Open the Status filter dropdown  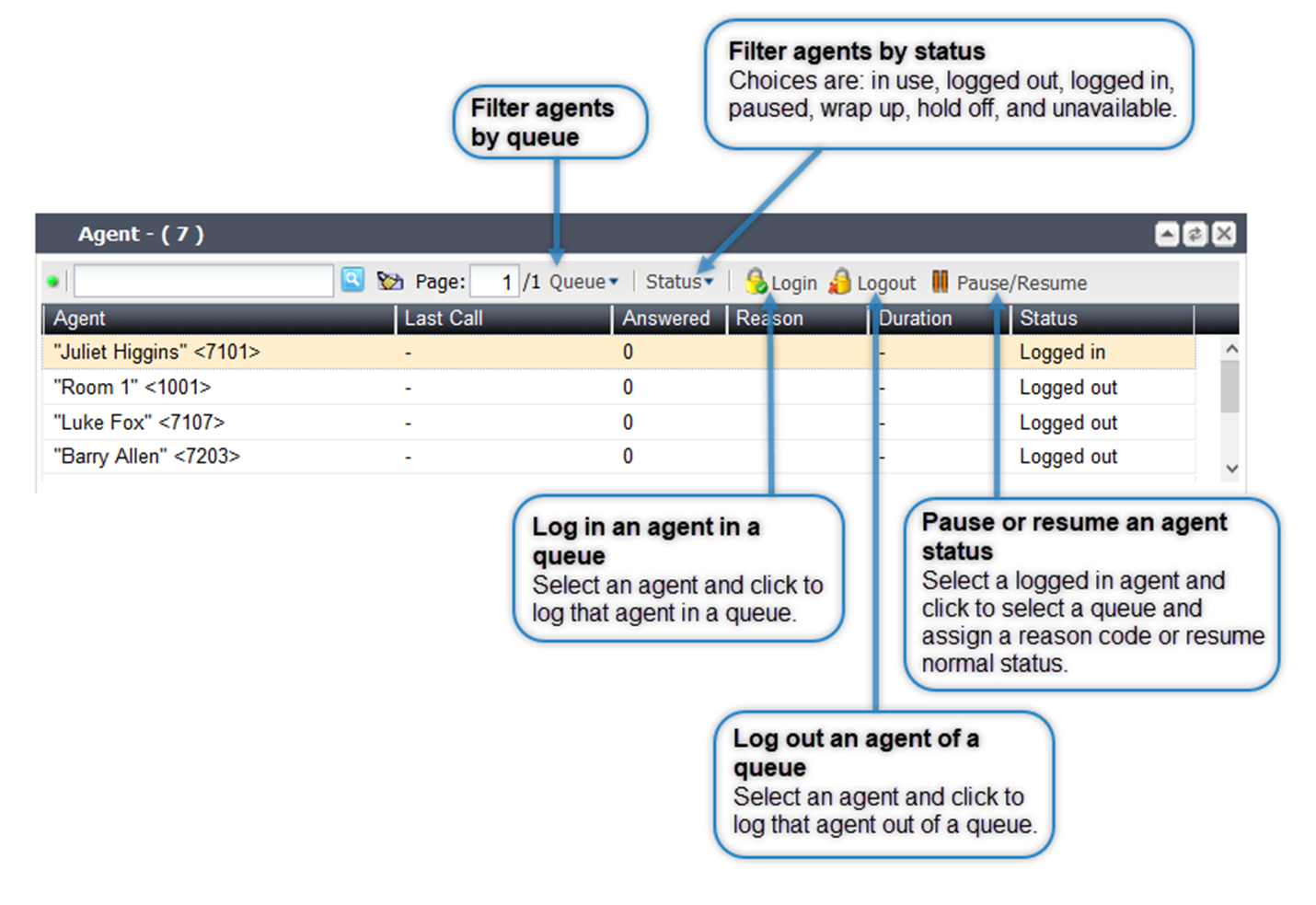pyautogui.click(x=679, y=282)
